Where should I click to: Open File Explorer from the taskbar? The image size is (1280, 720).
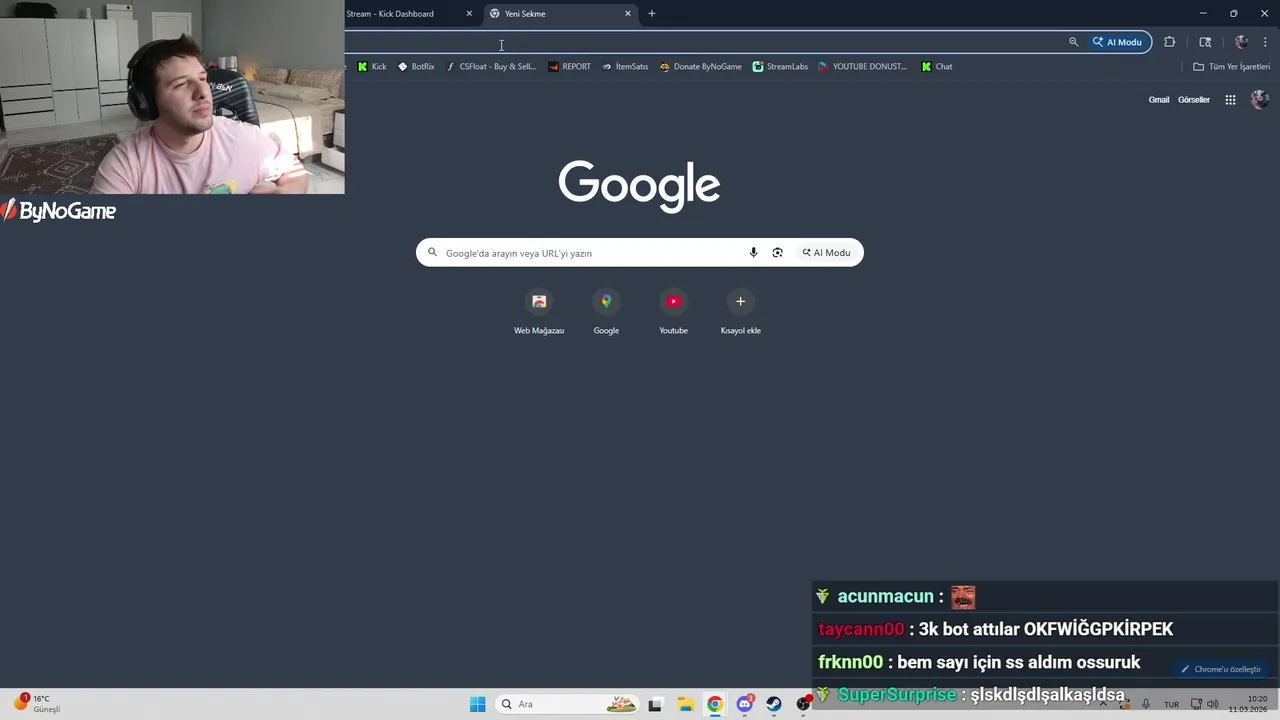point(685,704)
